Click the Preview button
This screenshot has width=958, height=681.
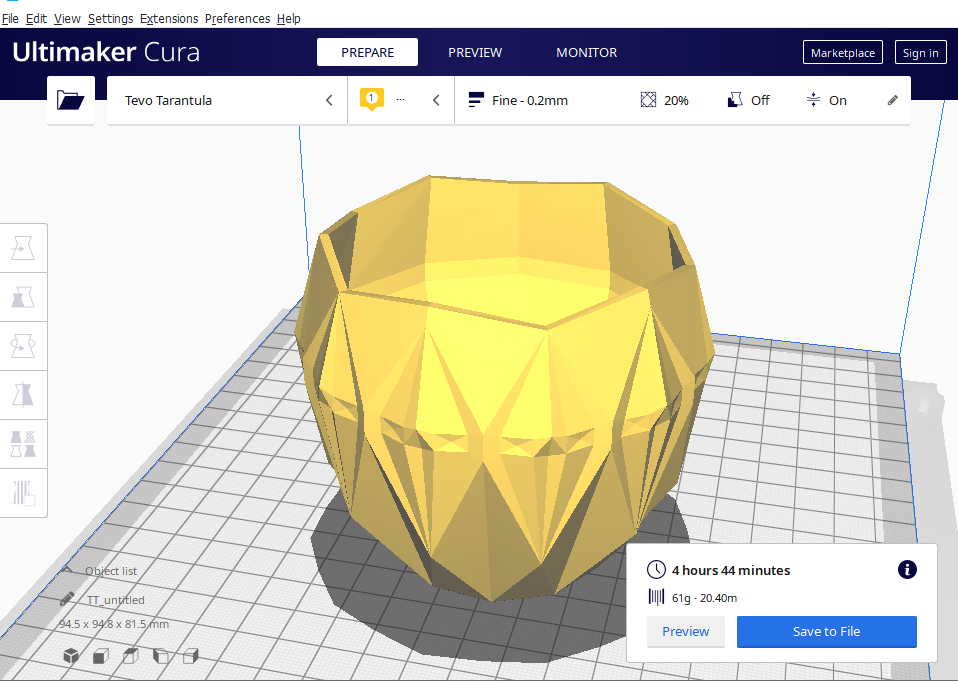pos(686,632)
